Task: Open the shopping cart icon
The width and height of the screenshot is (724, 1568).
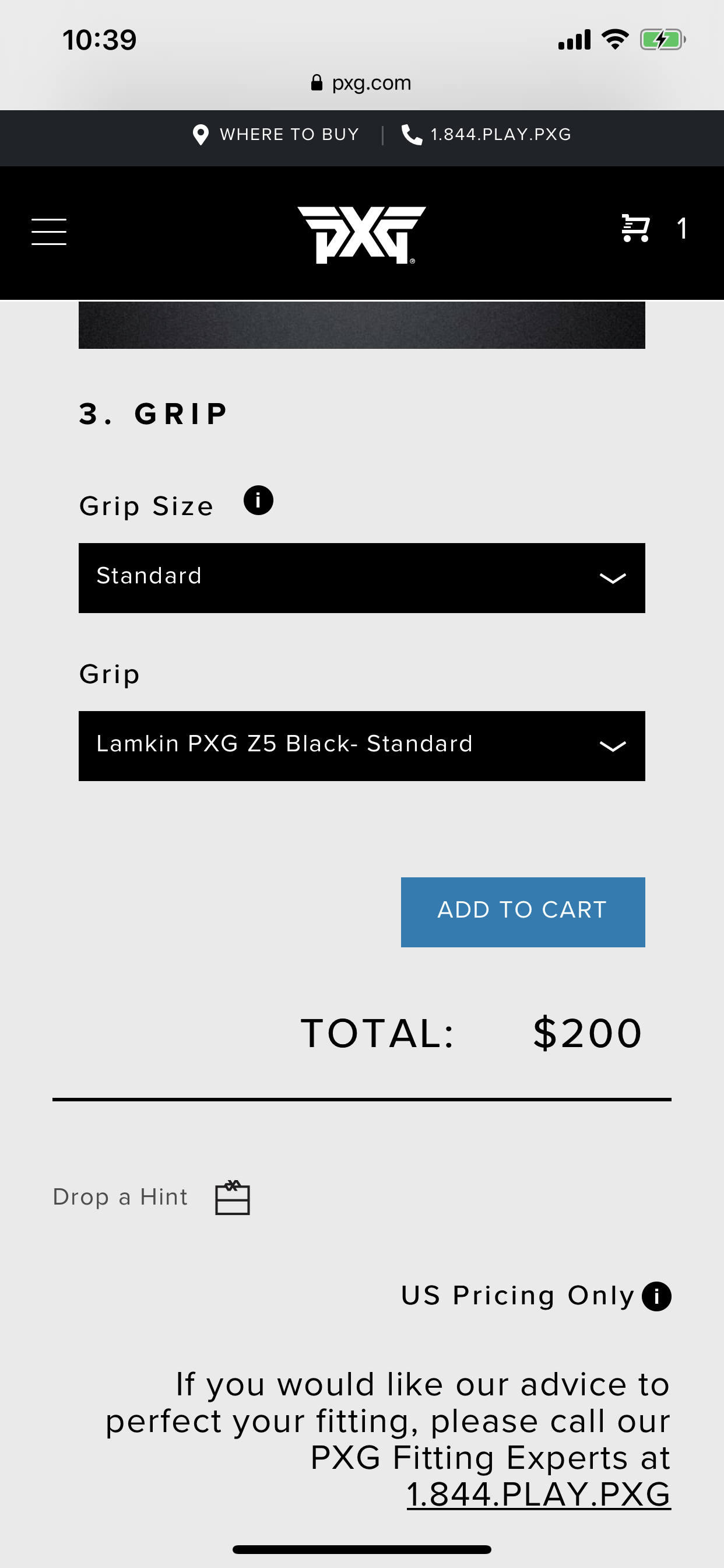Action: coord(635,228)
